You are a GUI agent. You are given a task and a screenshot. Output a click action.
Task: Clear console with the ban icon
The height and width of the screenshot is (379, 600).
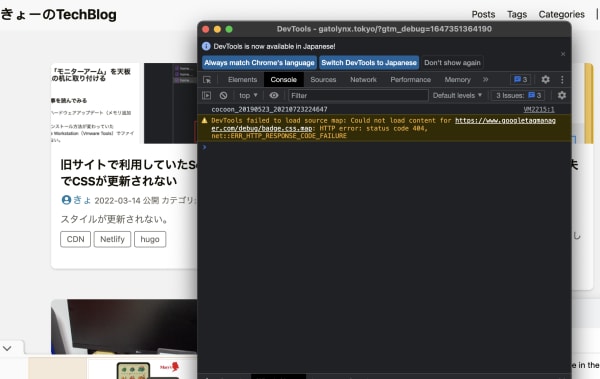[223, 95]
